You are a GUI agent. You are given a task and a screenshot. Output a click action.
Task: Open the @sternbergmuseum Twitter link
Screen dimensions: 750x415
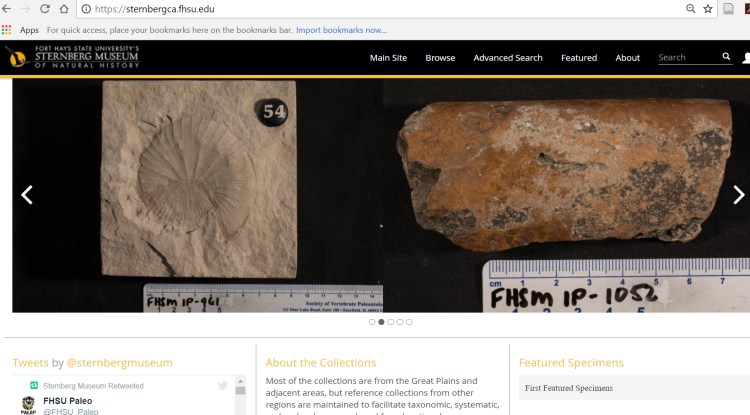point(120,363)
